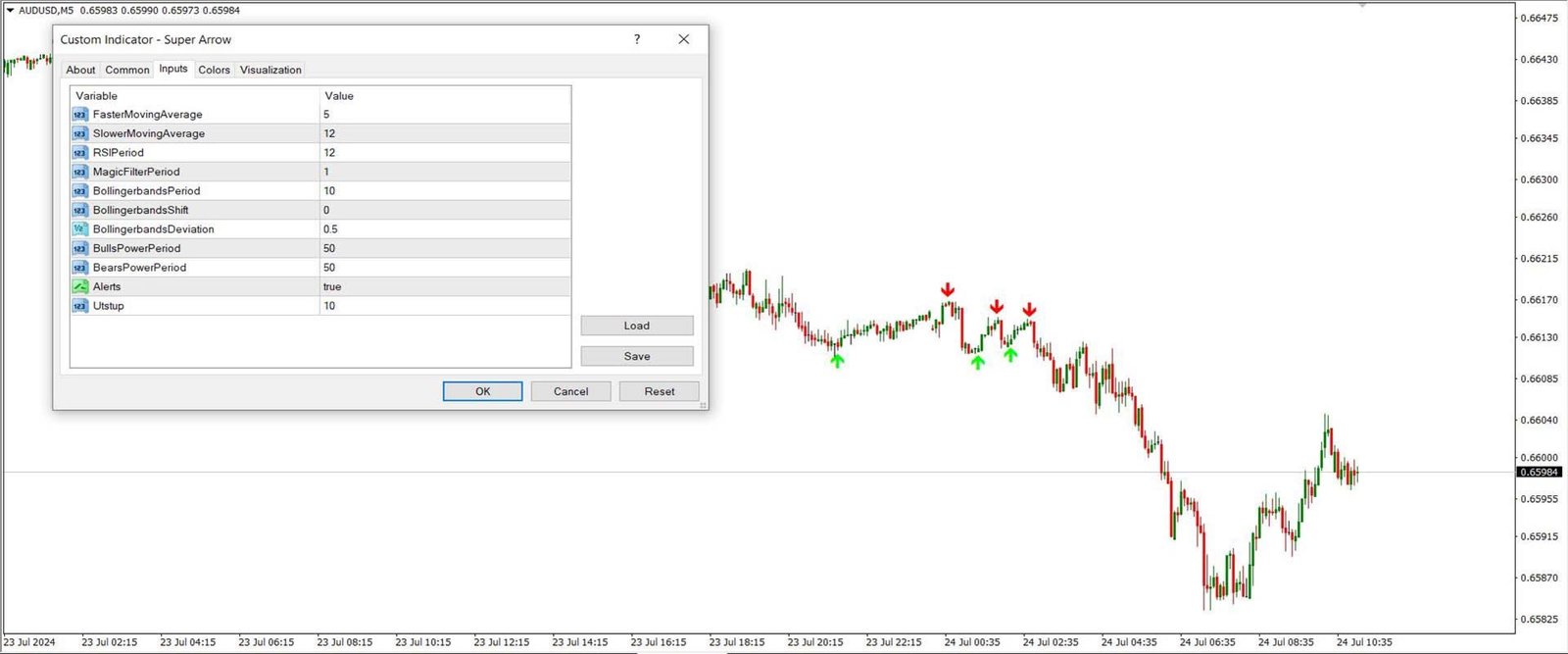Image resolution: width=1568 pixels, height=654 pixels.
Task: Click the 0.65984 current price label
Action: [1539, 473]
